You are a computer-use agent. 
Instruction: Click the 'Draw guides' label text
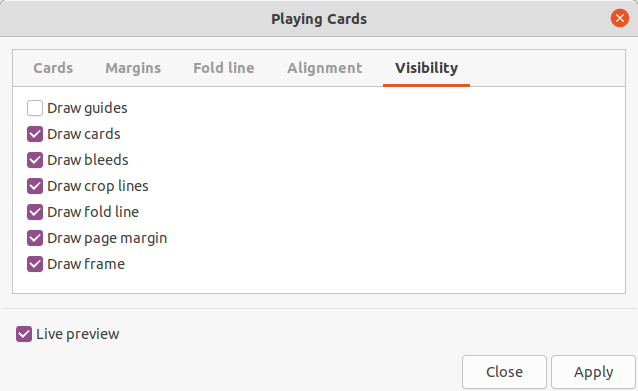tap(87, 108)
